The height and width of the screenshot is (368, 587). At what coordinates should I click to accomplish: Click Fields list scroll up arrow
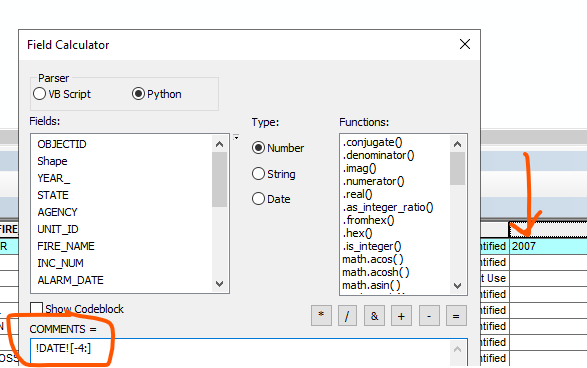coord(219,144)
